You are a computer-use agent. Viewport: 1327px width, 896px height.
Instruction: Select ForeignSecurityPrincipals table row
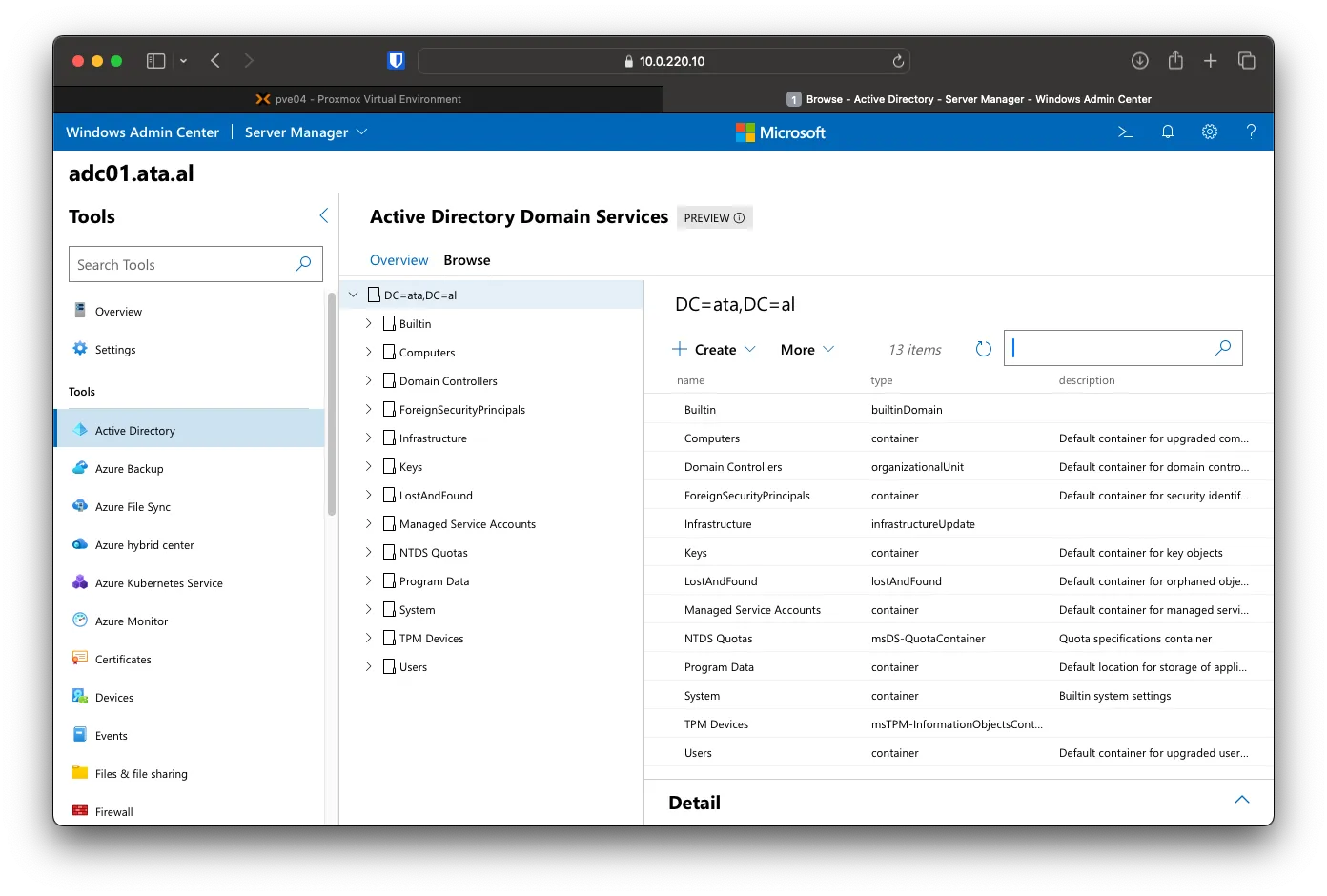point(959,496)
